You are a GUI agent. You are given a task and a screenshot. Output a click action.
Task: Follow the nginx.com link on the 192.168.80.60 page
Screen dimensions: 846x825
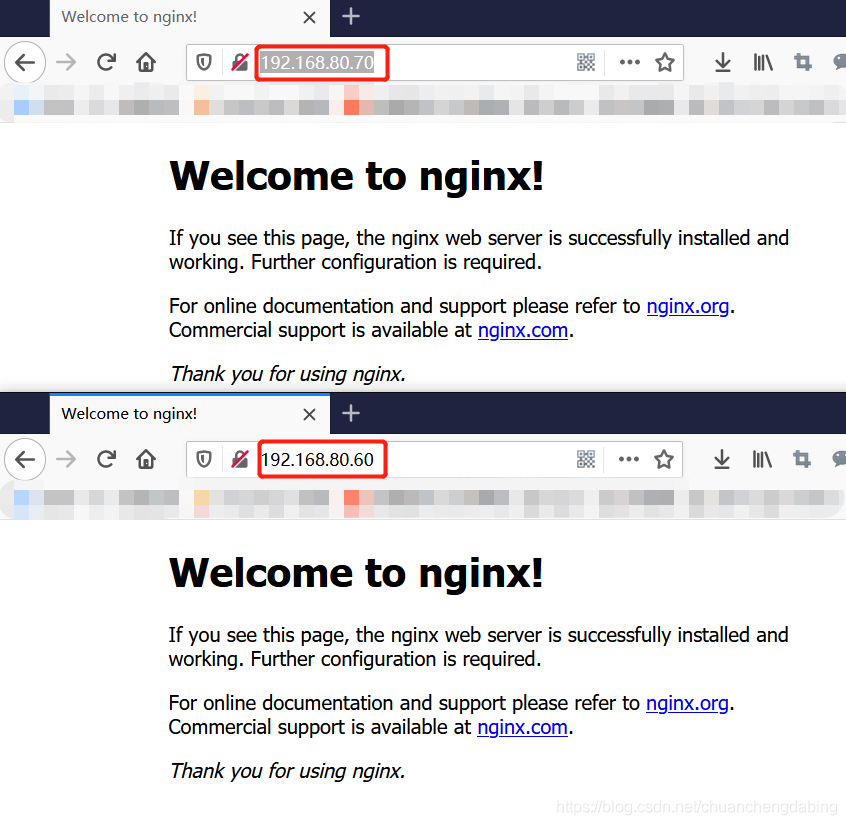pos(522,727)
